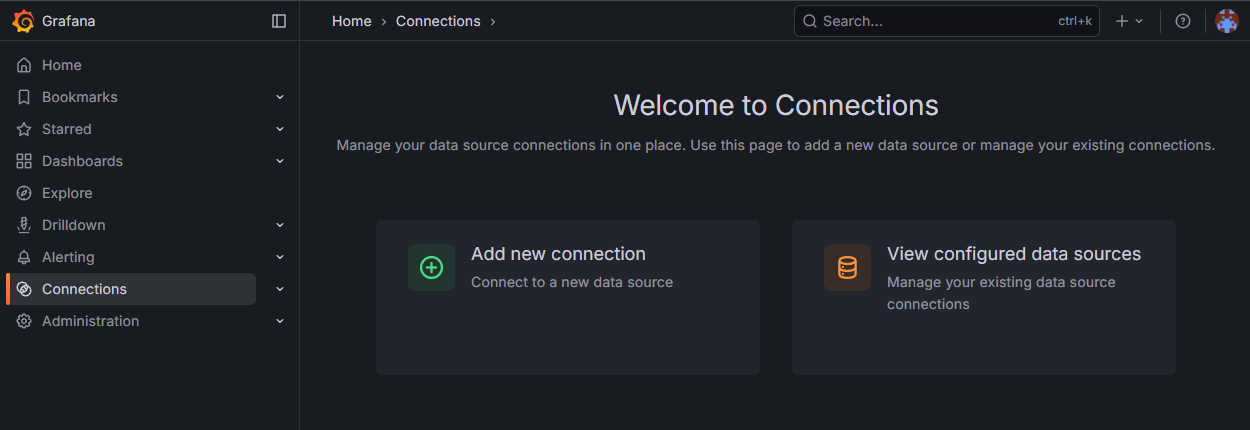Click the Connections link icon in sidebar
The height and width of the screenshot is (430, 1250).
click(24, 289)
